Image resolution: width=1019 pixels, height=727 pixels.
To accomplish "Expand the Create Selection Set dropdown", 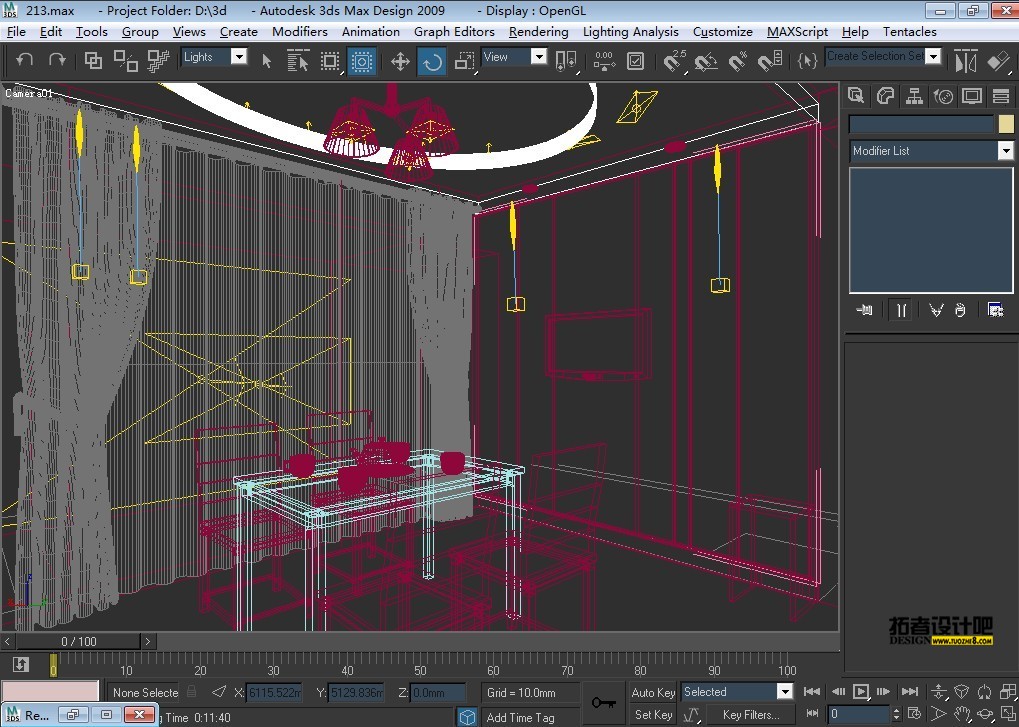I will [934, 57].
